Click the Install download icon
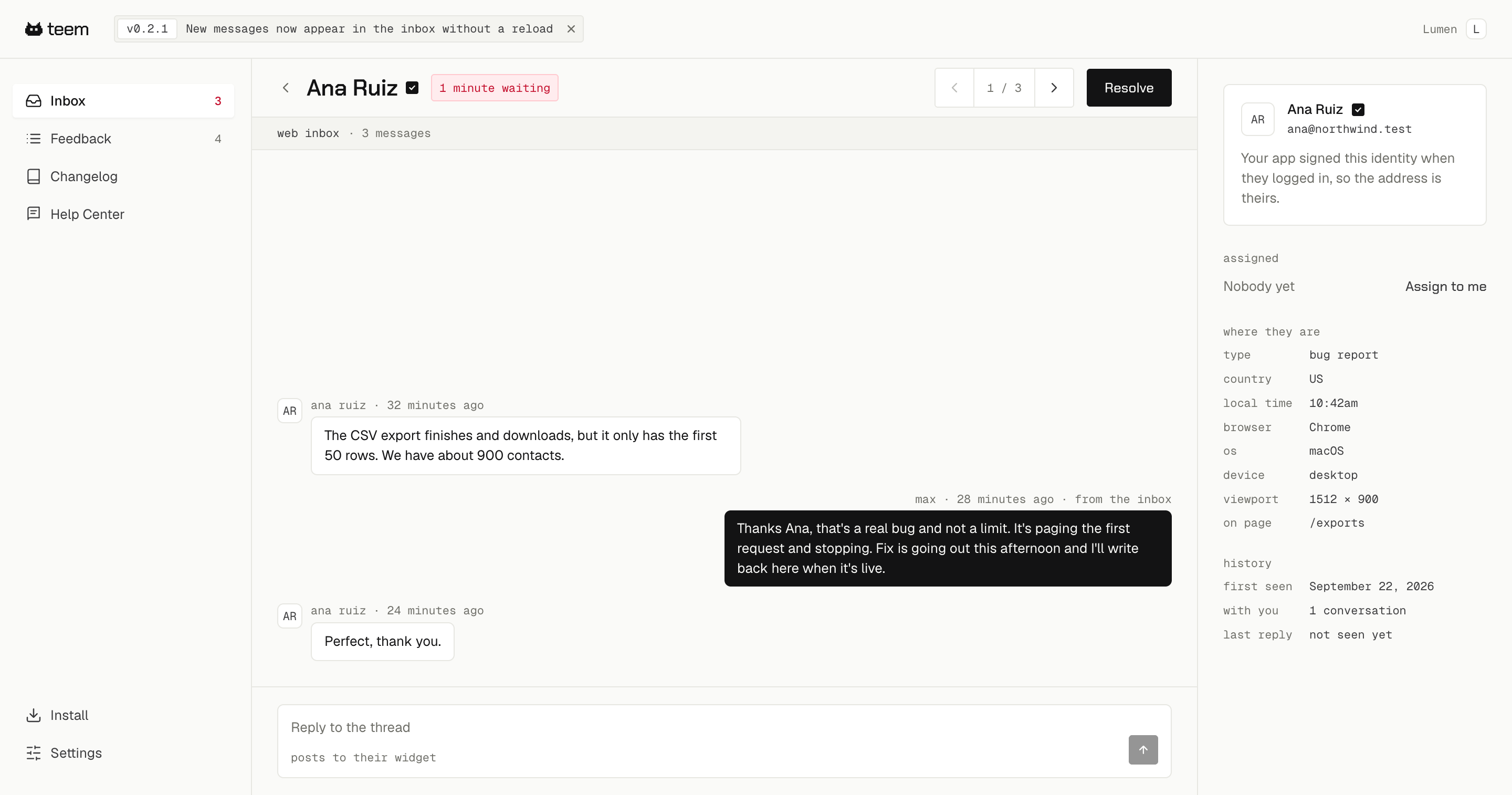1512x795 pixels. coord(34,715)
